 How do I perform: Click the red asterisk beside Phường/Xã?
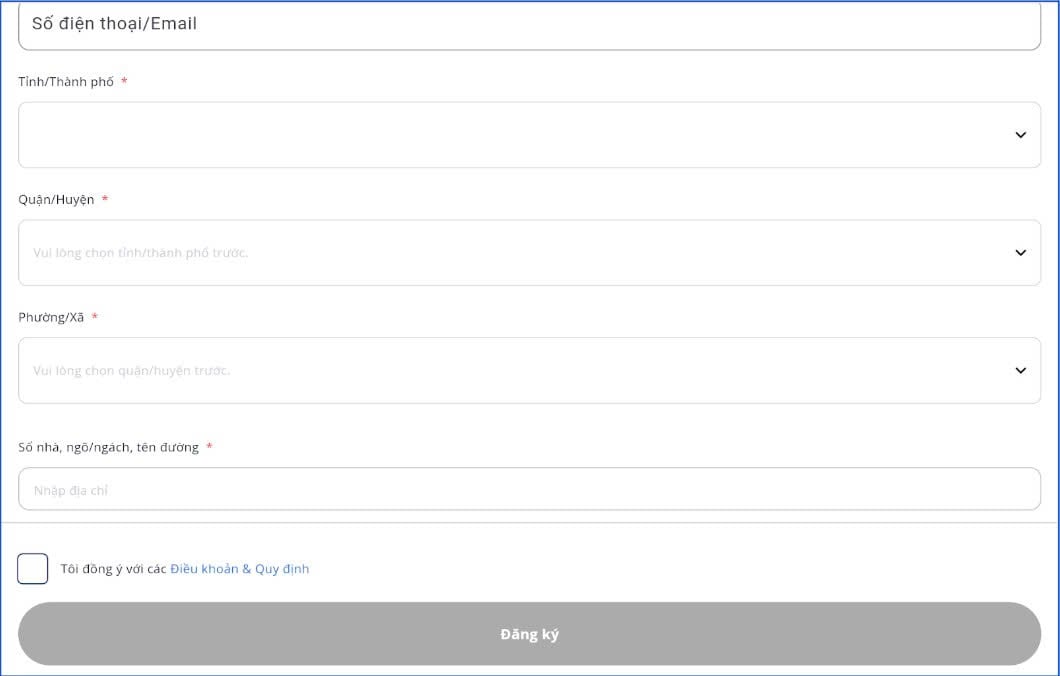click(95, 318)
